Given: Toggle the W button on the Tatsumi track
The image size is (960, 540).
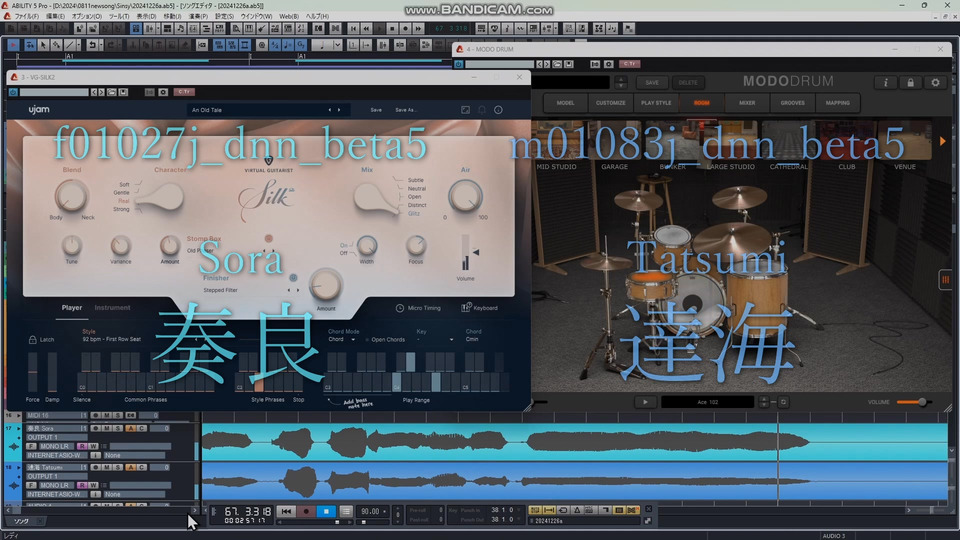Looking at the screenshot, I should coord(93,486).
